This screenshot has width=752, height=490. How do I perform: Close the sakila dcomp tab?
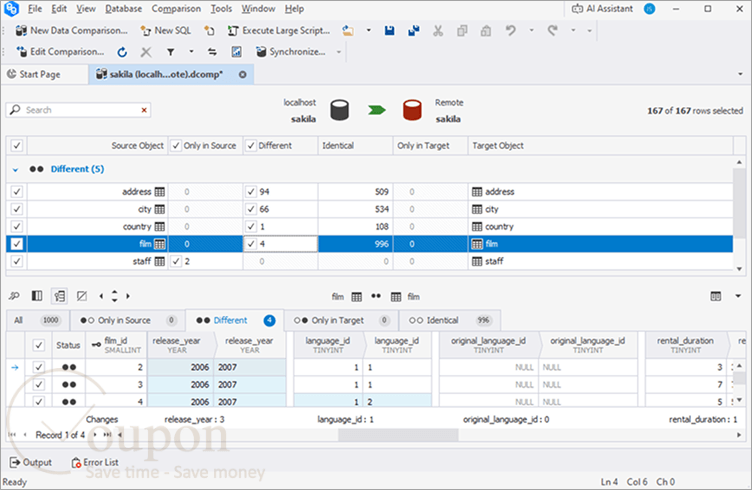[x=243, y=74]
